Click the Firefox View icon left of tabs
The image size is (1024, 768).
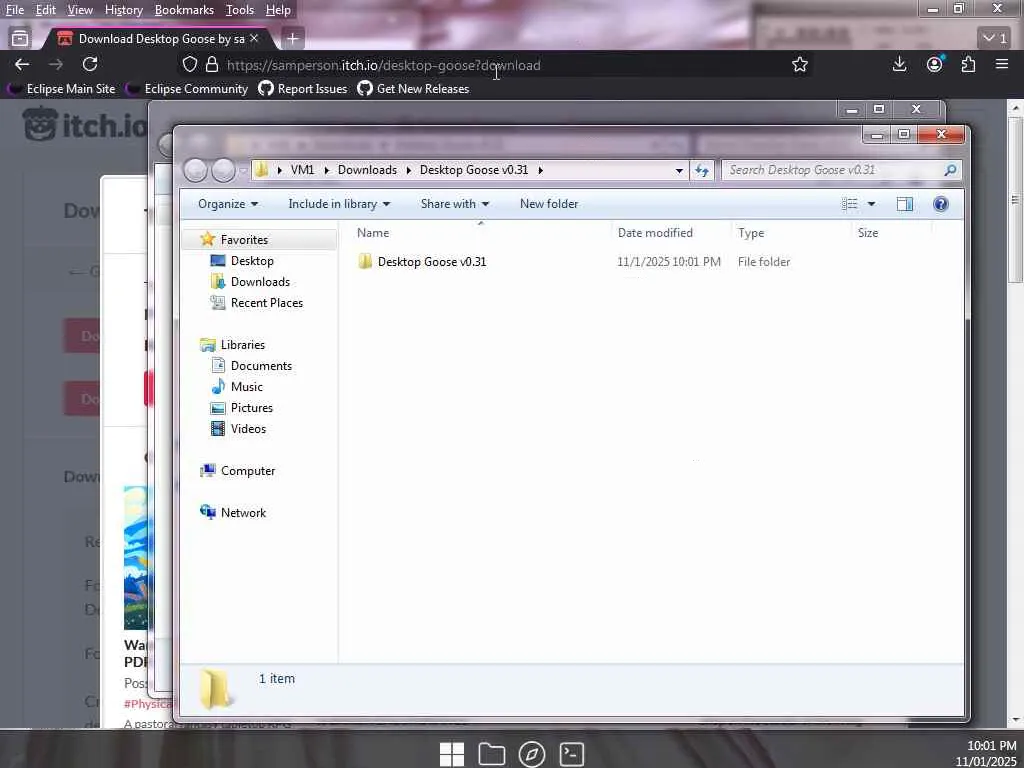(20, 39)
